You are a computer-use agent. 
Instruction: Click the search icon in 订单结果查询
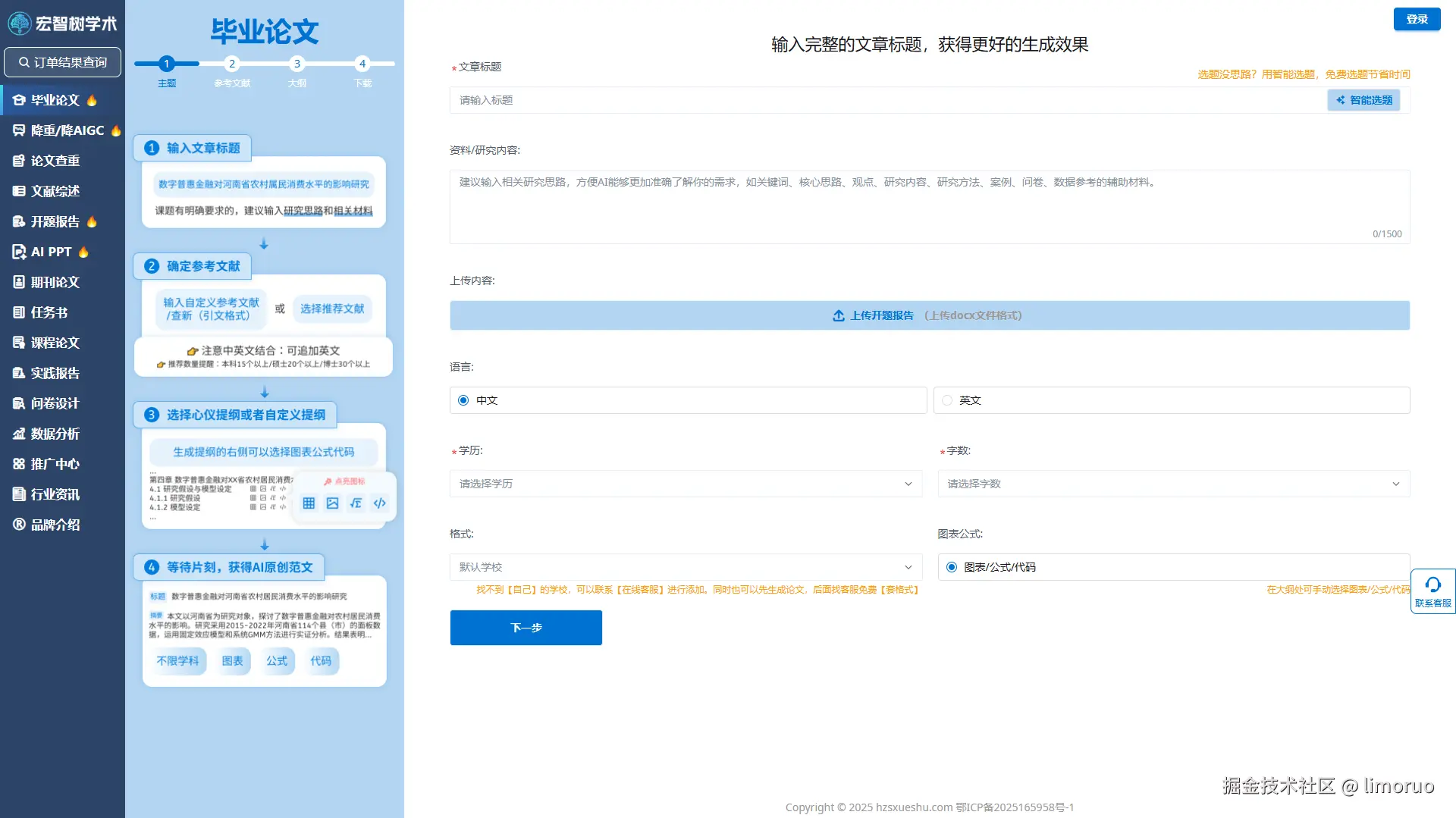[x=24, y=61]
